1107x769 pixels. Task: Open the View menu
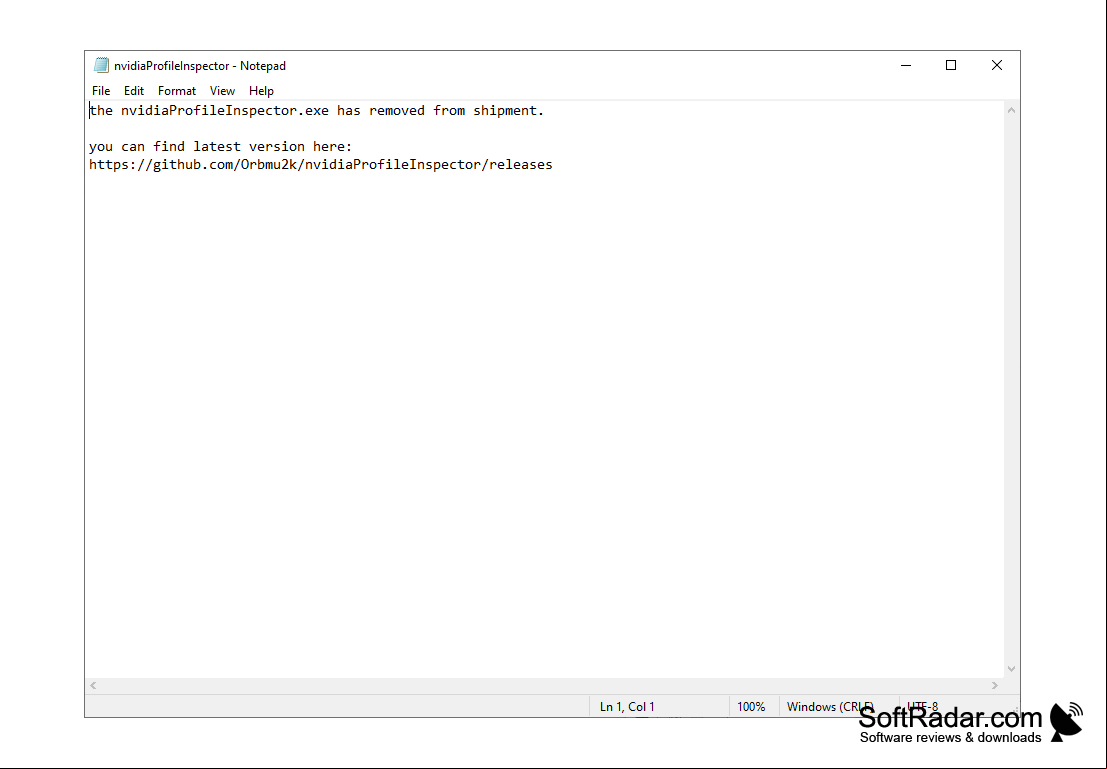(222, 90)
